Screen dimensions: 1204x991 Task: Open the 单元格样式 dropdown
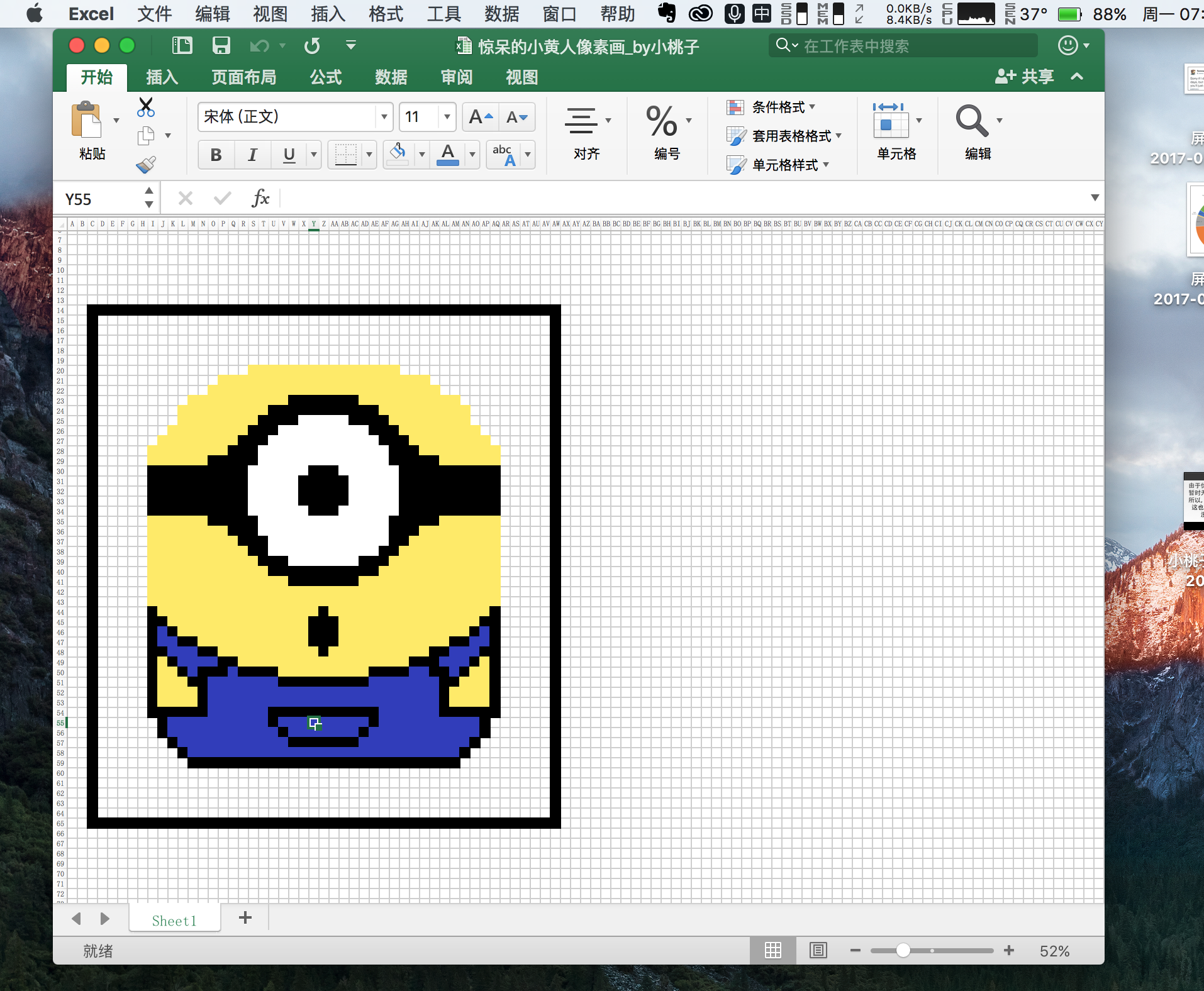(x=778, y=165)
